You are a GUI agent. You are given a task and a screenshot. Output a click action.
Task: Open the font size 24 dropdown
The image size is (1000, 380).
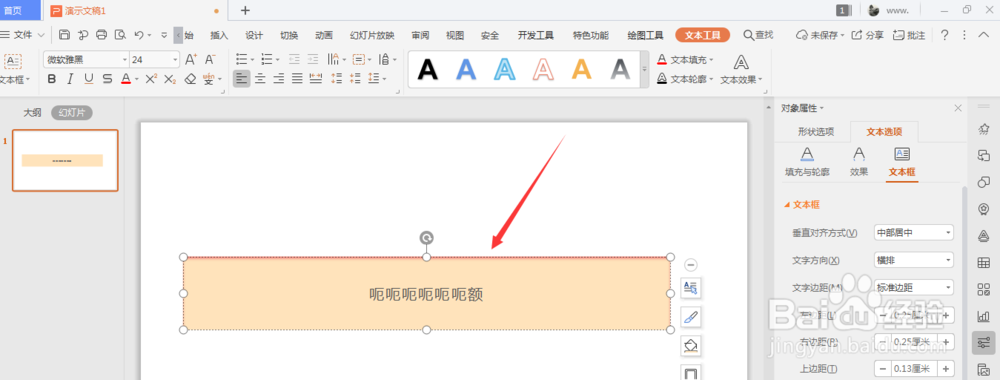pos(175,59)
